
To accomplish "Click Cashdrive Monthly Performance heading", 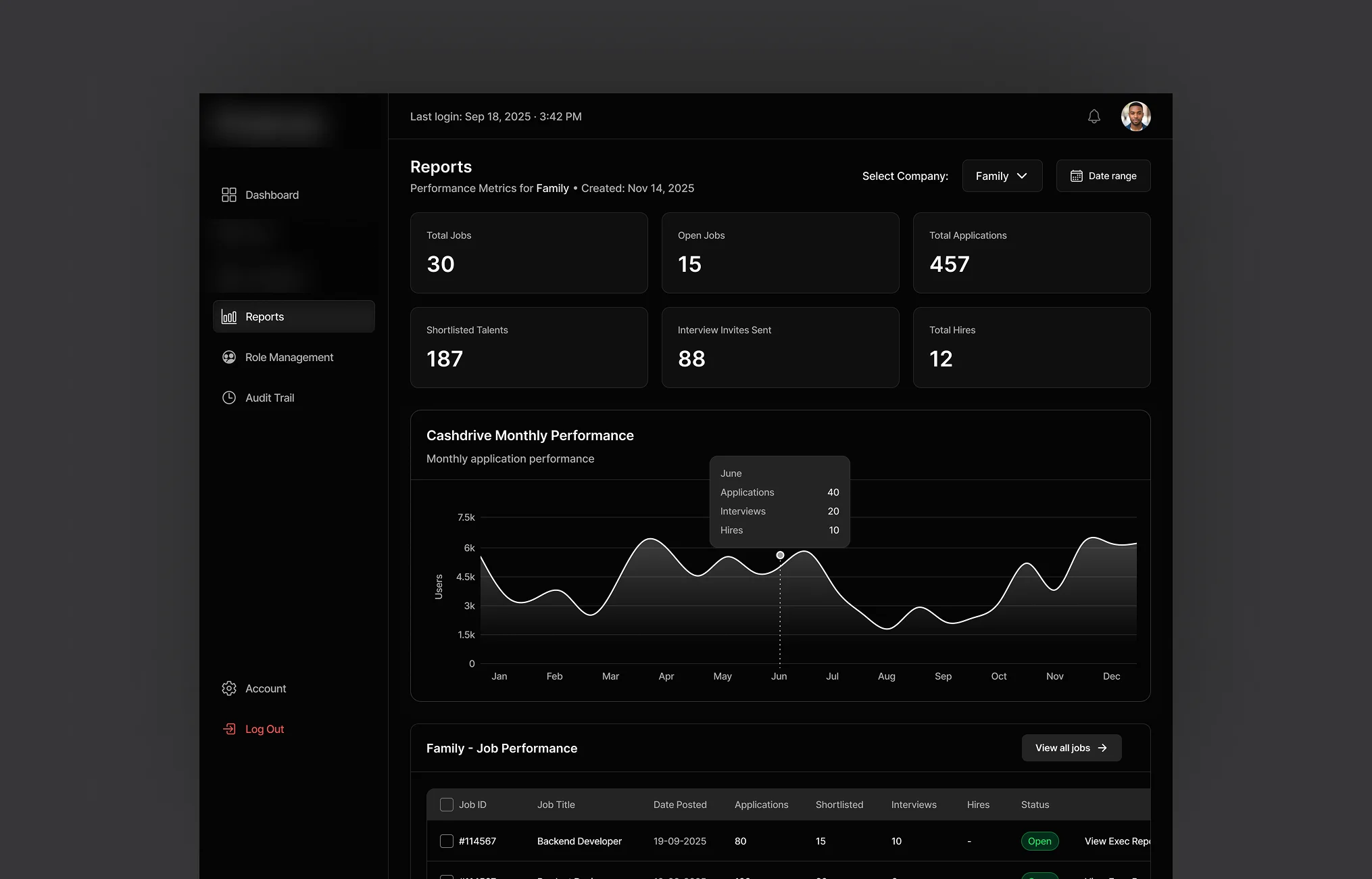I will (530, 435).
